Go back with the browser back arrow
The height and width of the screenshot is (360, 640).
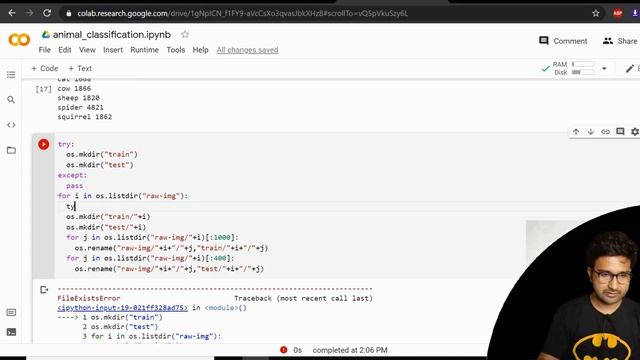12,13
